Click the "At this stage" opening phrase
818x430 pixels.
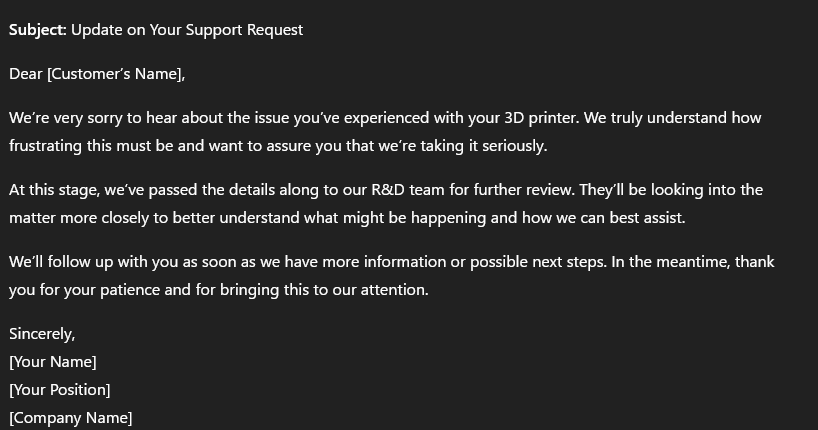(x=52, y=189)
